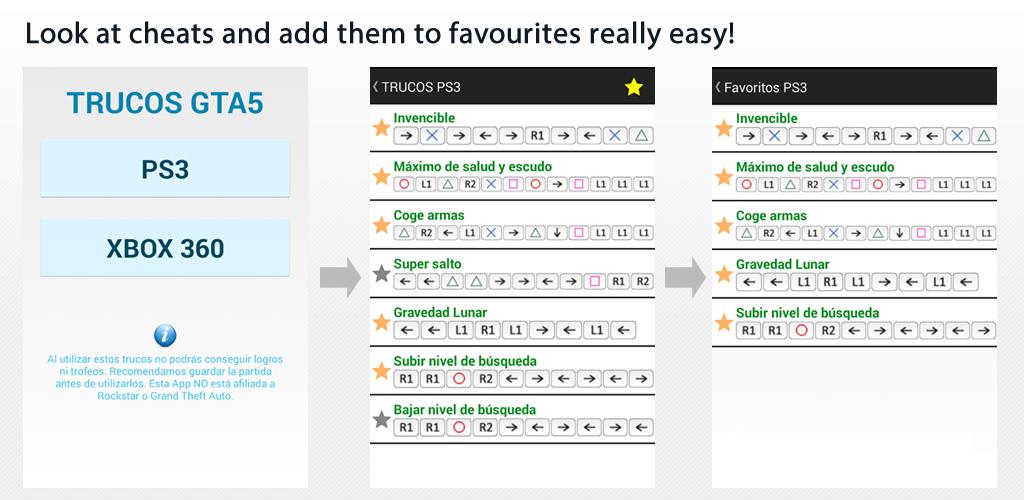Open favourites with the yellow star icon

tap(633, 87)
